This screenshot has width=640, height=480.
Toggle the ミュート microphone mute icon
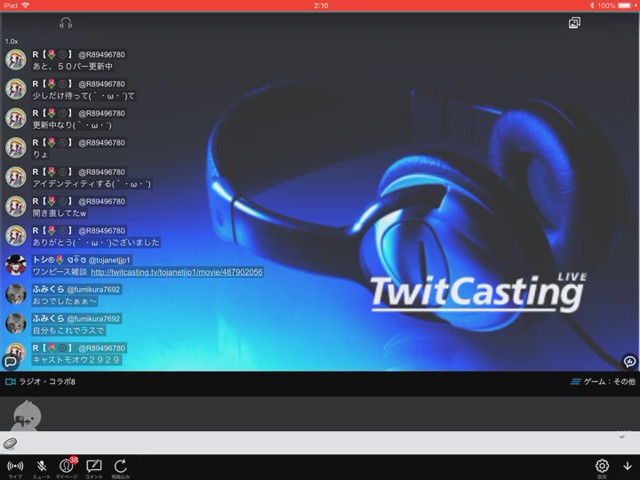tap(41, 468)
